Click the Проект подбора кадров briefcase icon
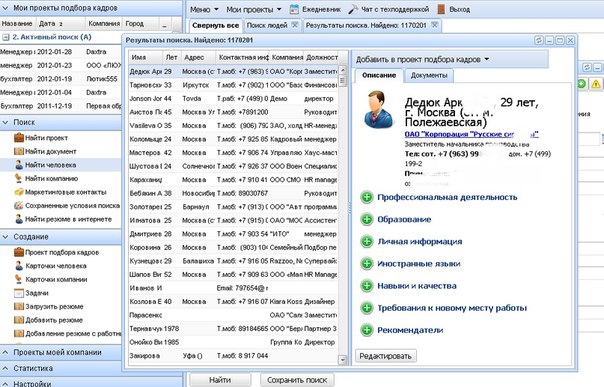Viewport: 604px width, 387px height. [18, 252]
